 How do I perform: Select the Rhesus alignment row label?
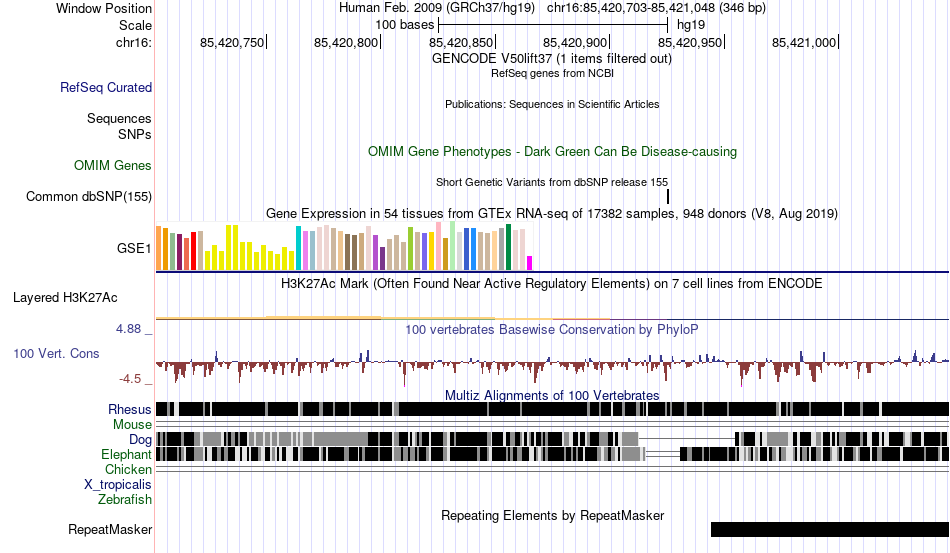click(x=130, y=409)
